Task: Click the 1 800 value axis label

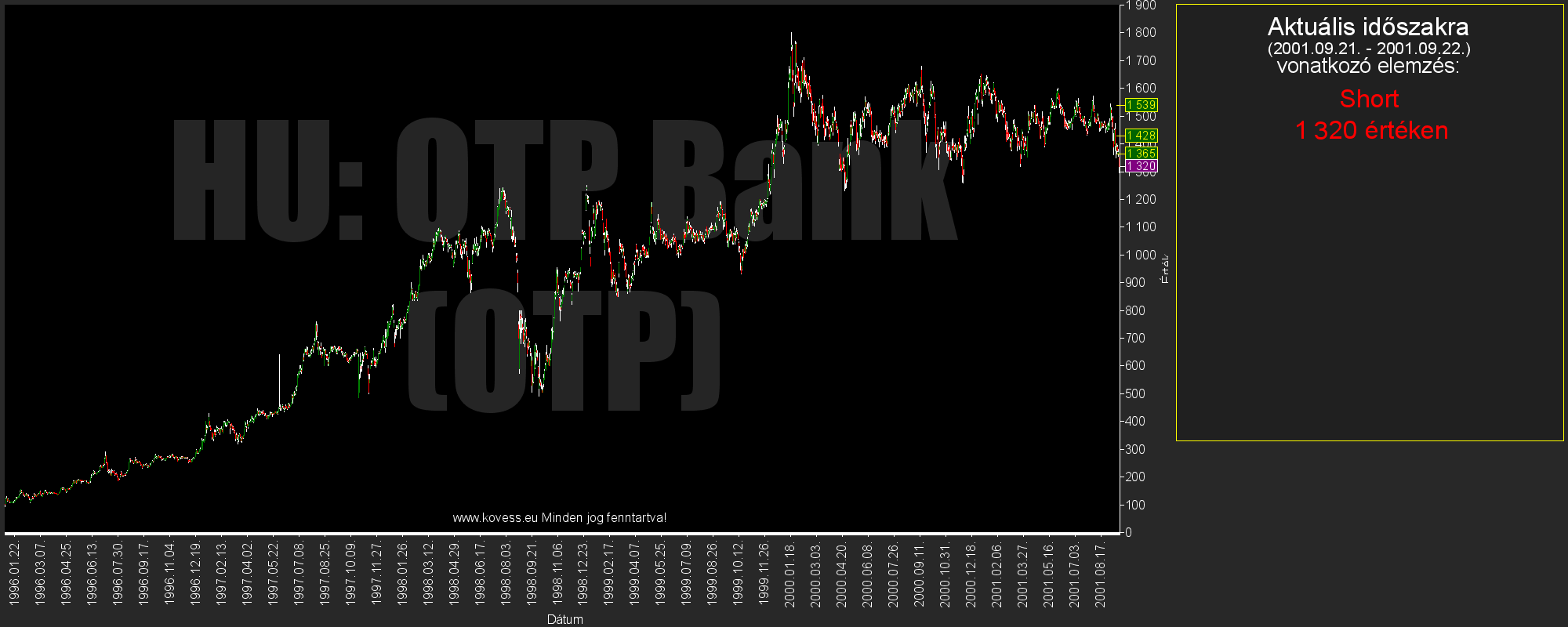Action: pos(1140,33)
